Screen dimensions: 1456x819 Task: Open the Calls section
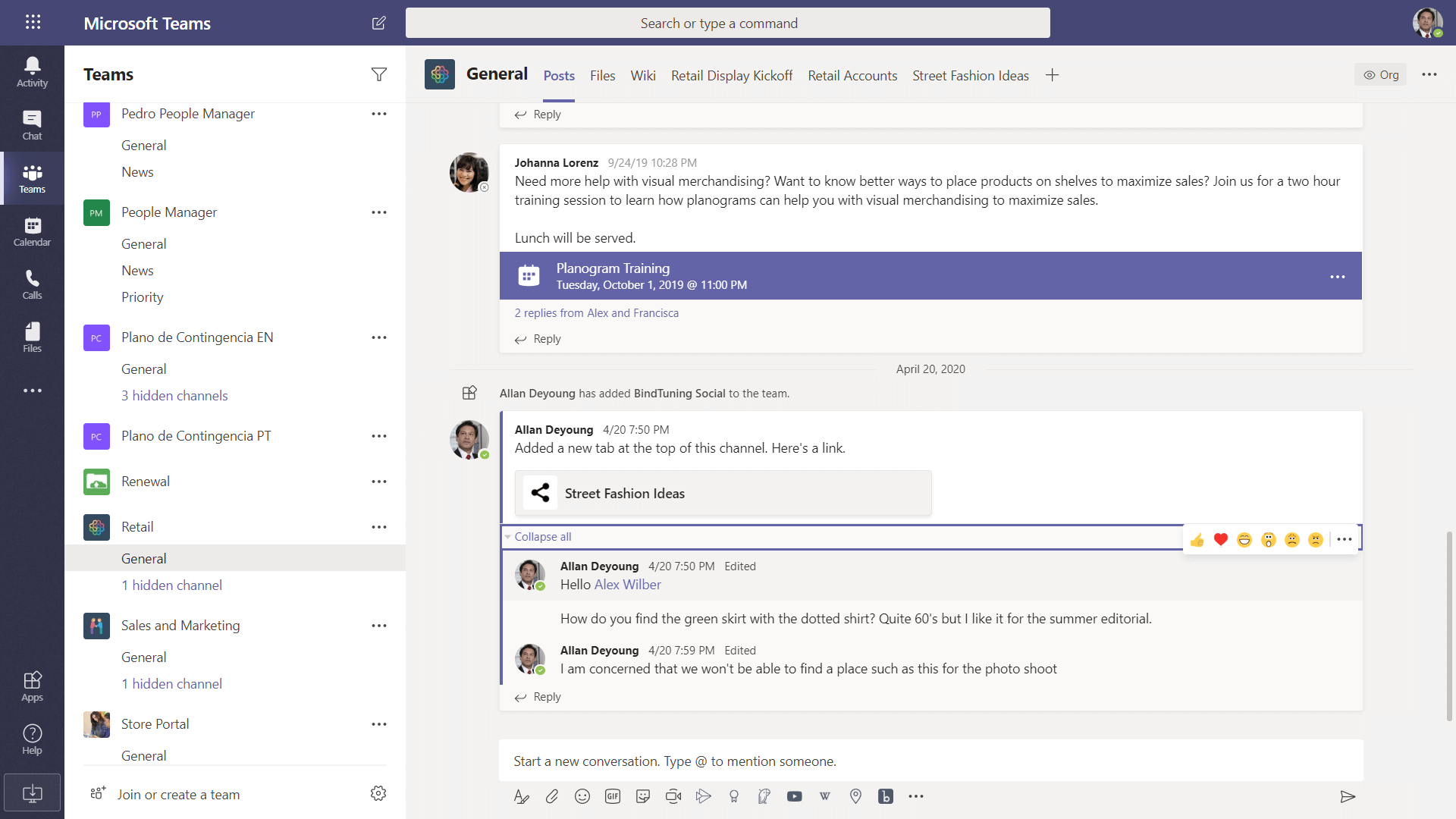point(32,284)
